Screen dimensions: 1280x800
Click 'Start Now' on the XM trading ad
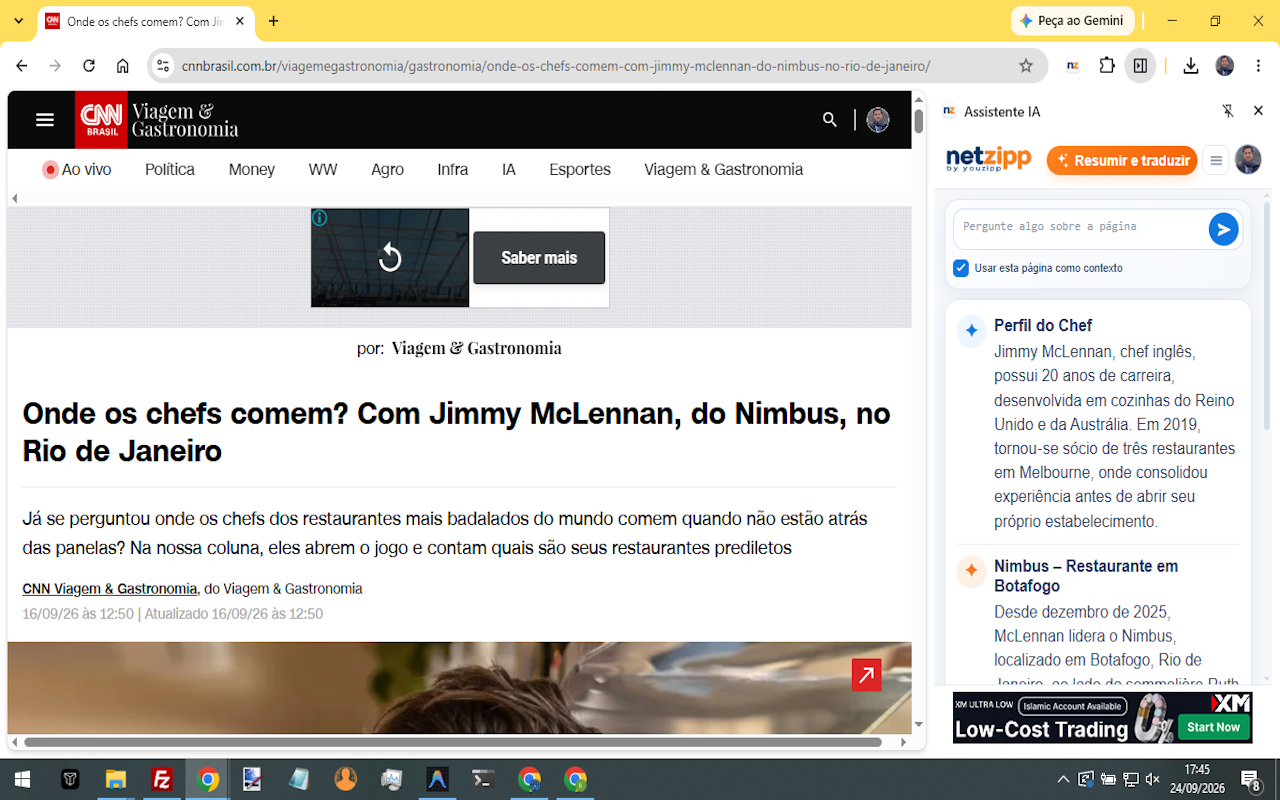(1214, 727)
